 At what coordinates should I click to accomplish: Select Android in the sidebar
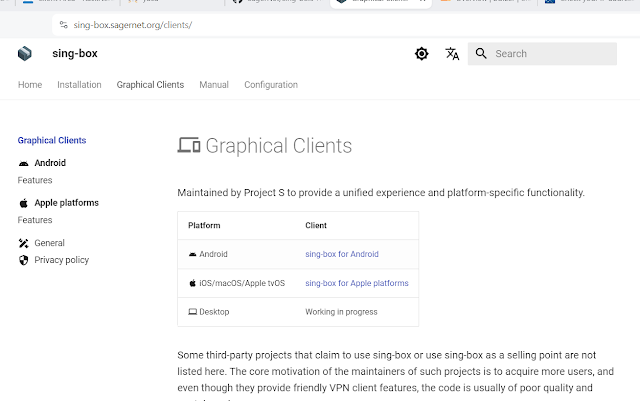click(x=50, y=163)
